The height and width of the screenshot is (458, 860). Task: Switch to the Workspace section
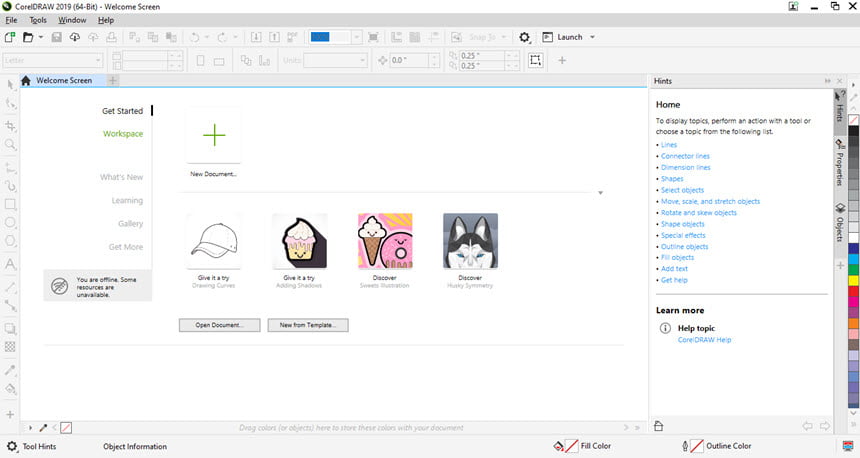click(x=123, y=134)
